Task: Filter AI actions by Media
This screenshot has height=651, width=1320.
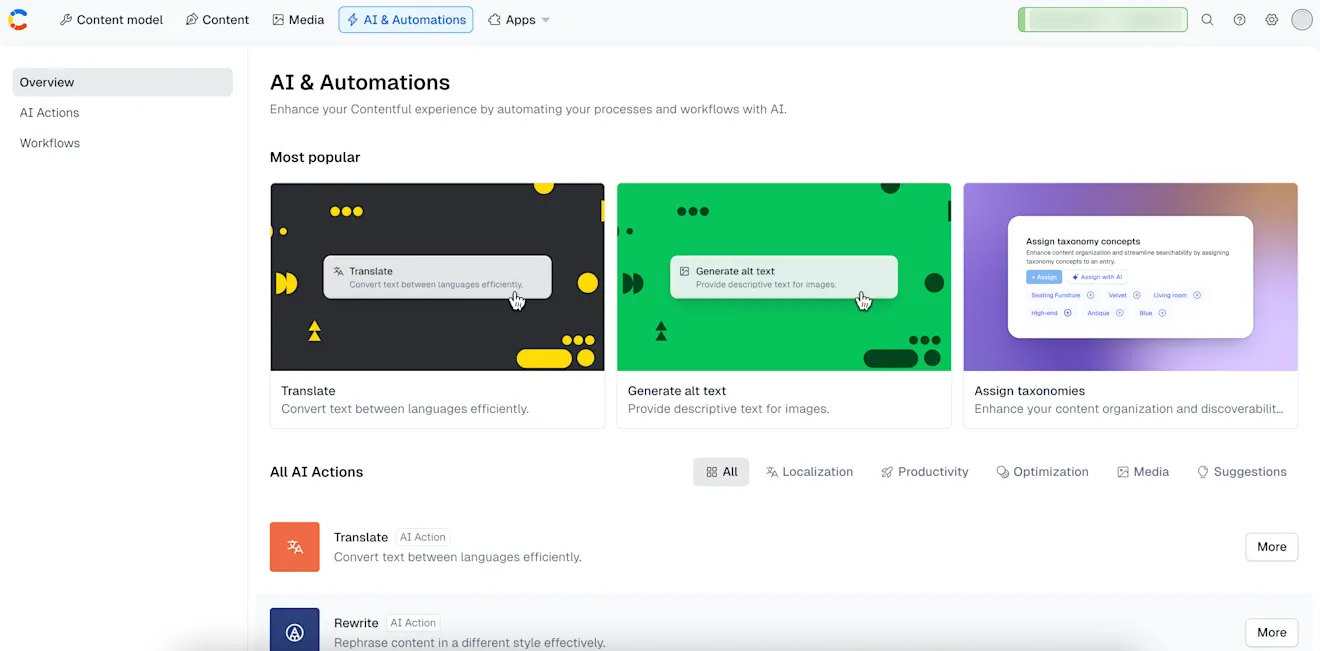Action: coord(1143,472)
